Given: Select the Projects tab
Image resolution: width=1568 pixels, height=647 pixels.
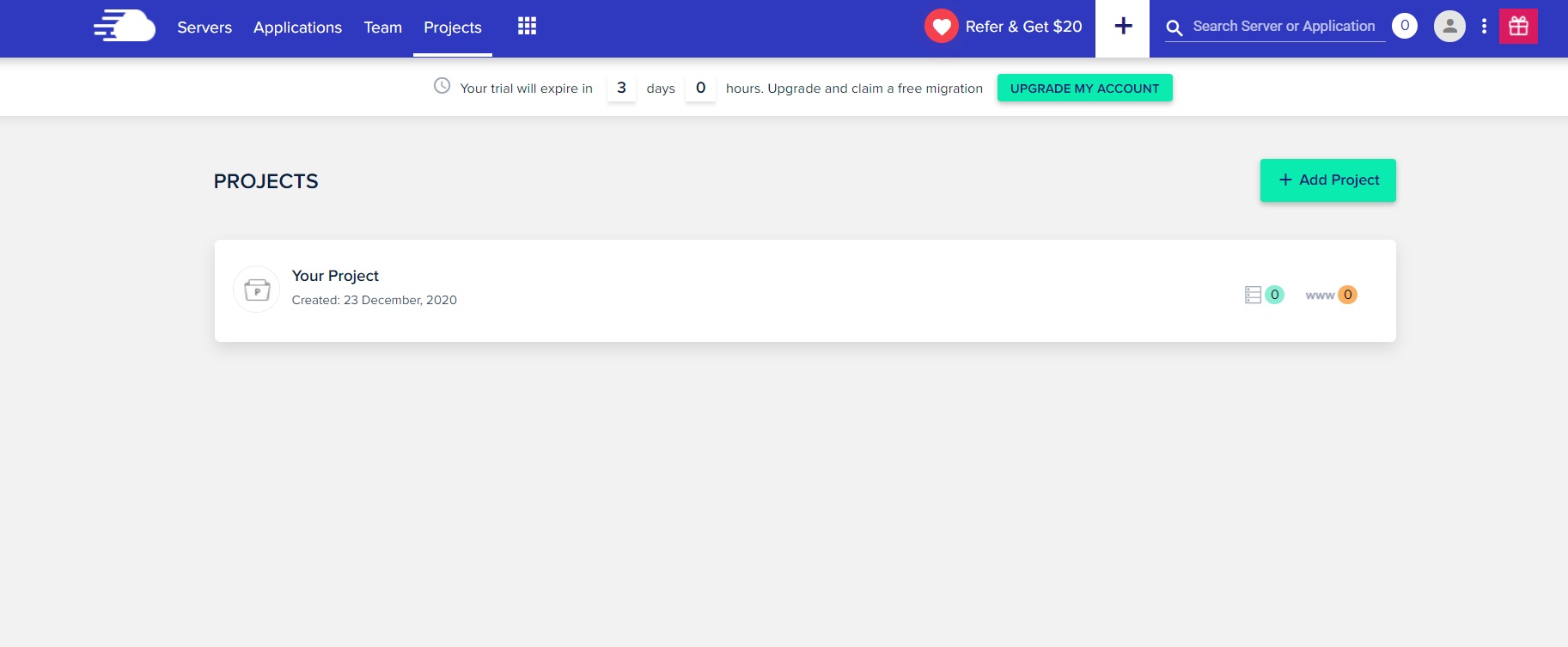Looking at the screenshot, I should tap(453, 27).
